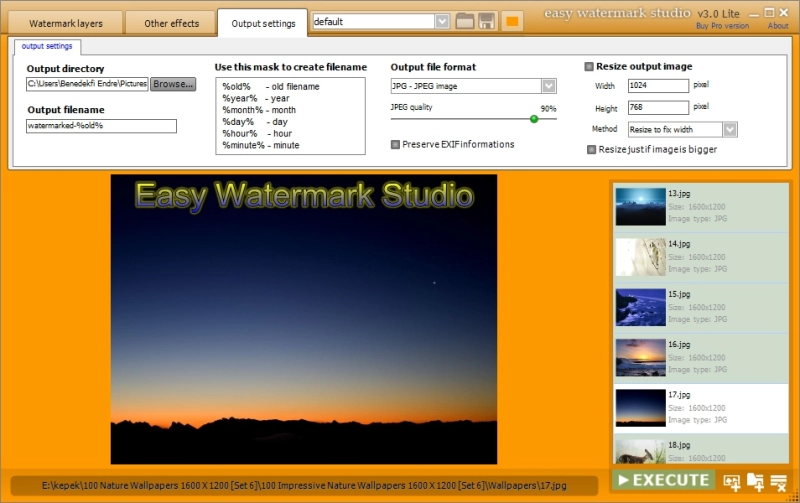This screenshot has height=503, width=800.
Task: Click the Output directory path field
Action: point(87,84)
